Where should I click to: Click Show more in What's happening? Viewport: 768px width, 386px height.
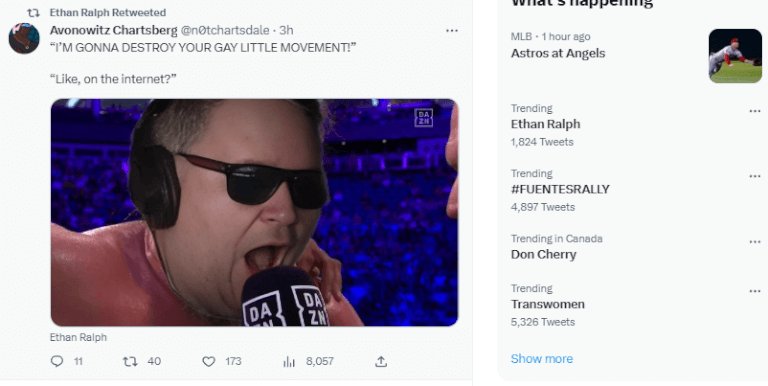(x=542, y=359)
